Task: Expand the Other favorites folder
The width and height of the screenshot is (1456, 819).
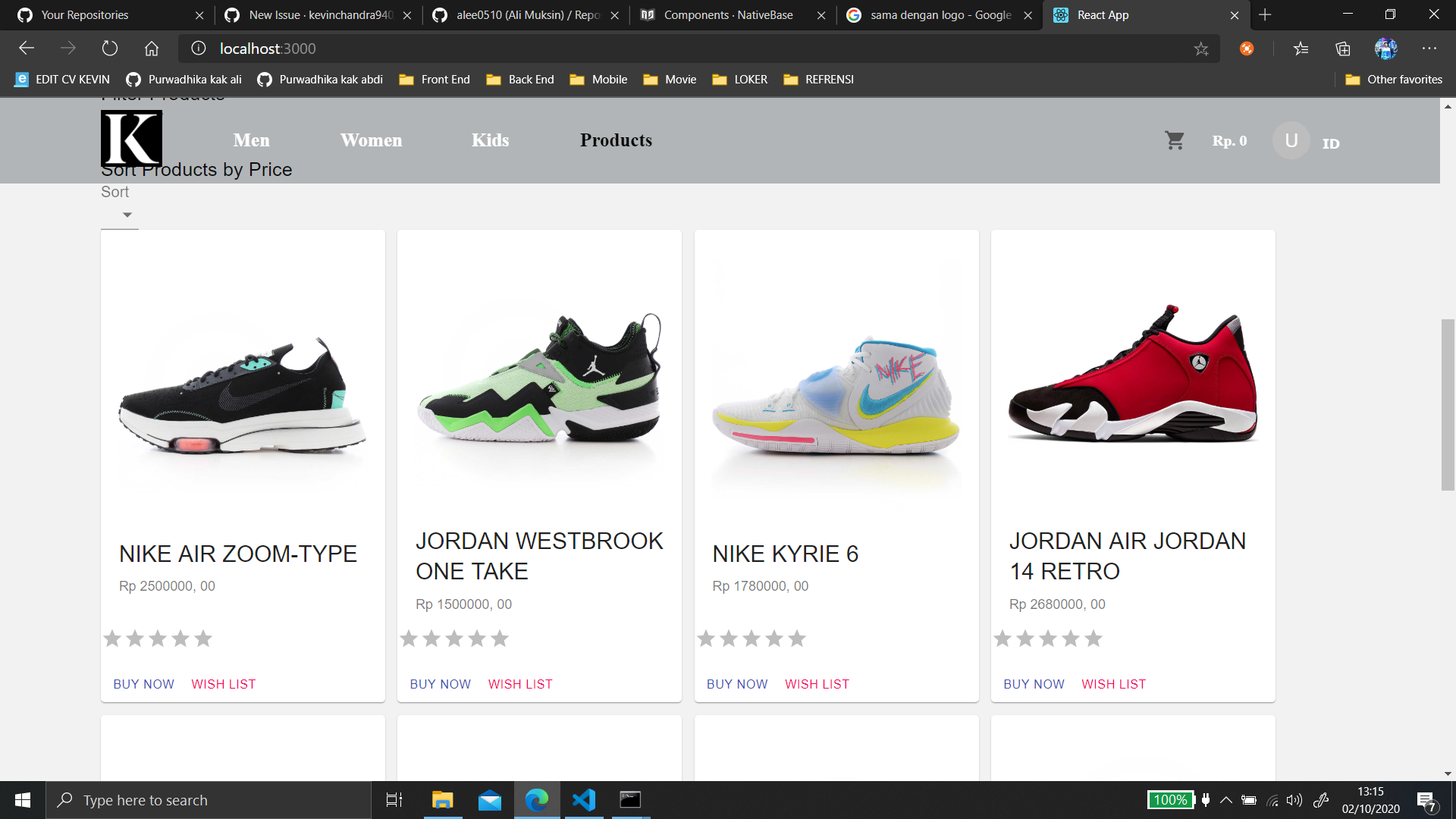Action: (x=1394, y=79)
